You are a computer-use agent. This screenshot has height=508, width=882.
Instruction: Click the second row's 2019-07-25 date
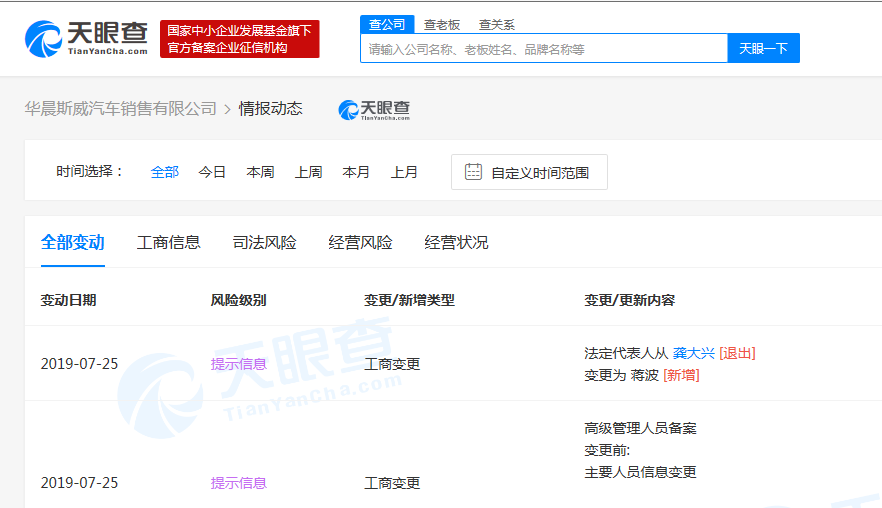(x=79, y=483)
